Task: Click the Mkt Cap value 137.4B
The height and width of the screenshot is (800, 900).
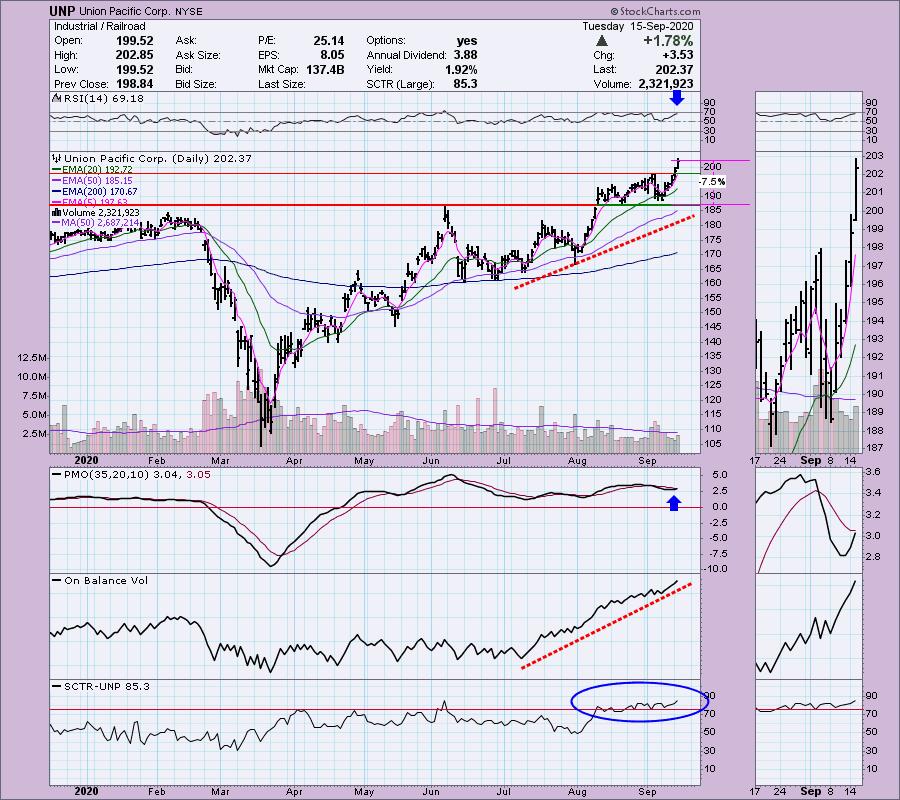Action: [325, 69]
